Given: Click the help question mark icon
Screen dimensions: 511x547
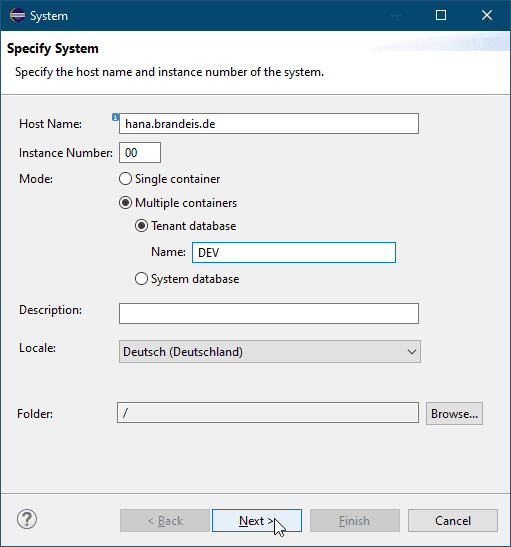Looking at the screenshot, I should 27,519.
